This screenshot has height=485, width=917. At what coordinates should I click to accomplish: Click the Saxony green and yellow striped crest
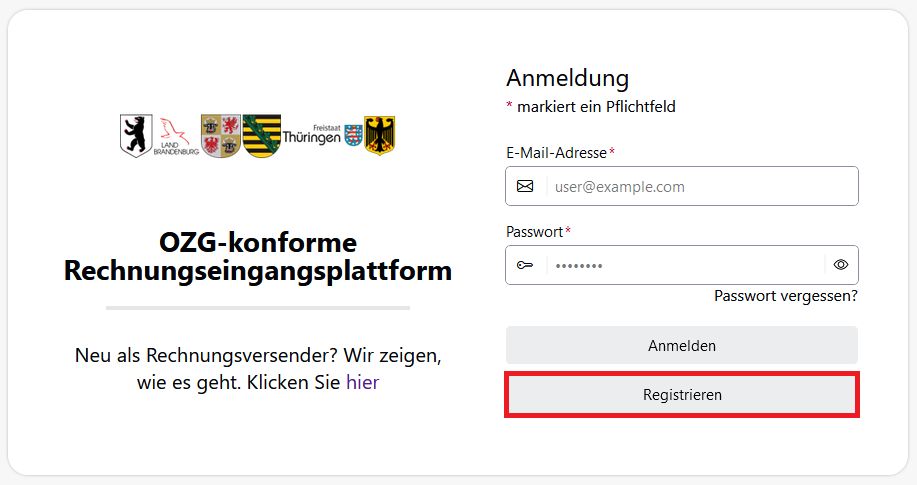(x=262, y=136)
